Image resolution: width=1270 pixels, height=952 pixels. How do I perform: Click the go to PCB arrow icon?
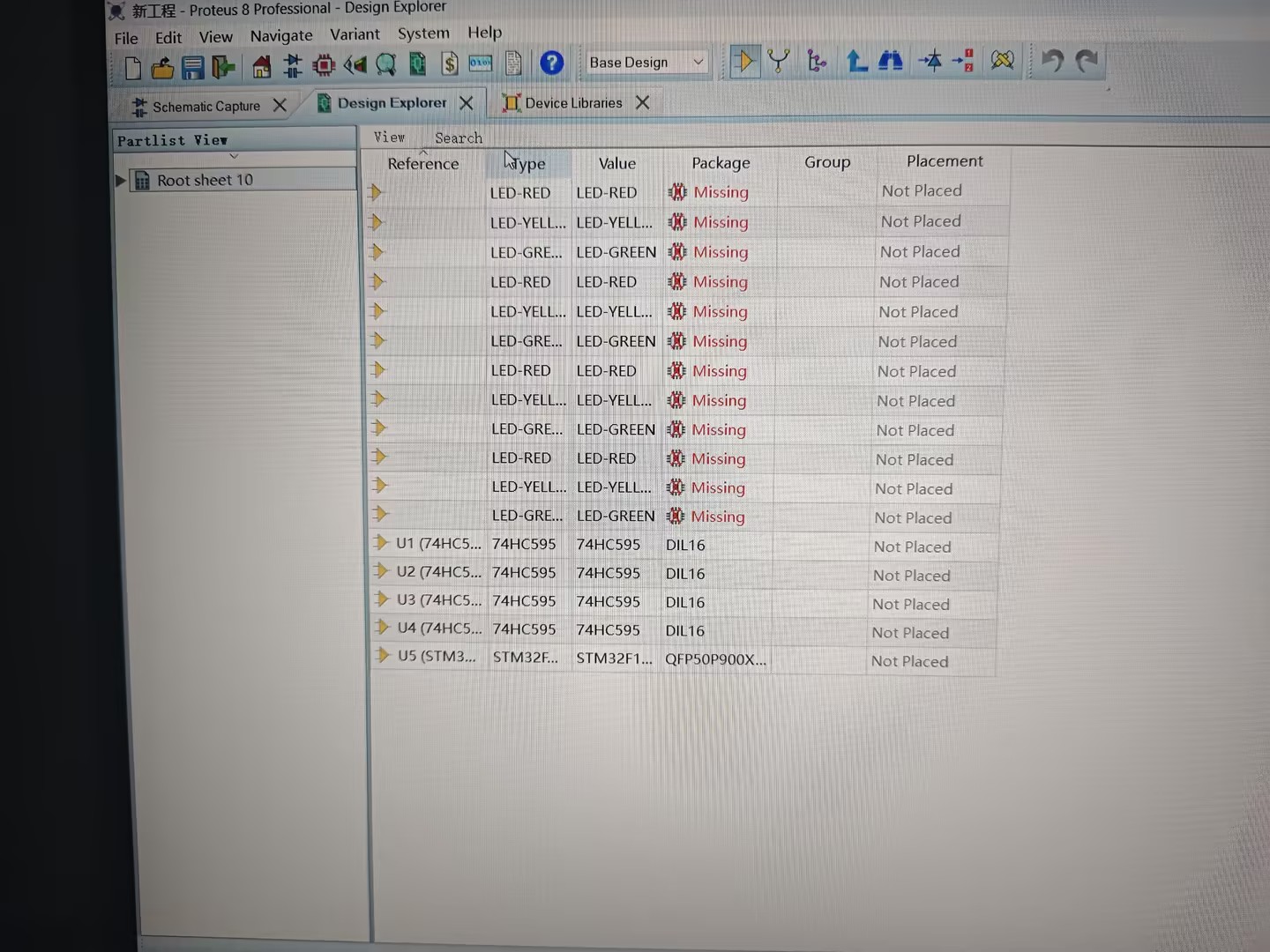(964, 61)
